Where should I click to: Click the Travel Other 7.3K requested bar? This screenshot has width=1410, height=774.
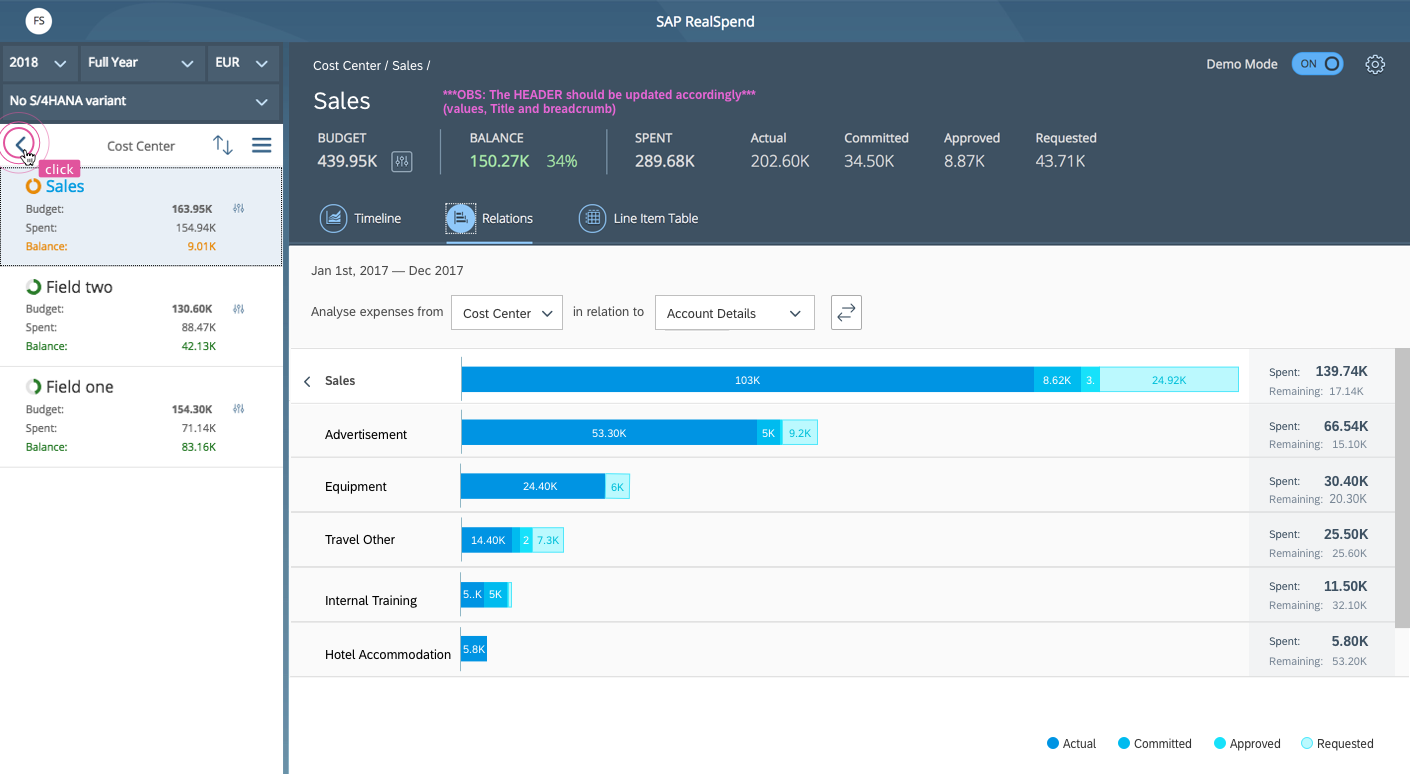pos(548,540)
